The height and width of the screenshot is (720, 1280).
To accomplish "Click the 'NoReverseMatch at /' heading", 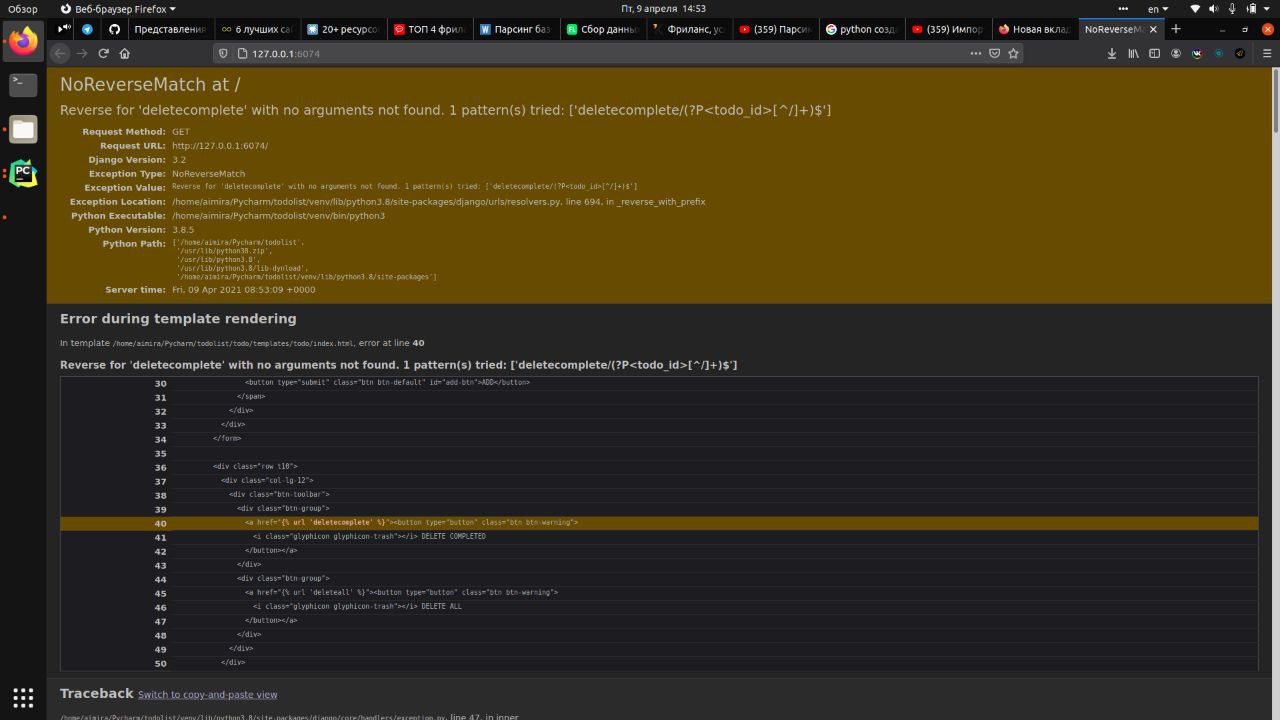I will [x=150, y=86].
